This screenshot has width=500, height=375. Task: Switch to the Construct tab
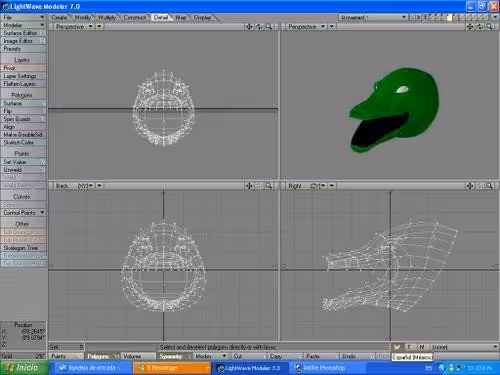click(135, 17)
